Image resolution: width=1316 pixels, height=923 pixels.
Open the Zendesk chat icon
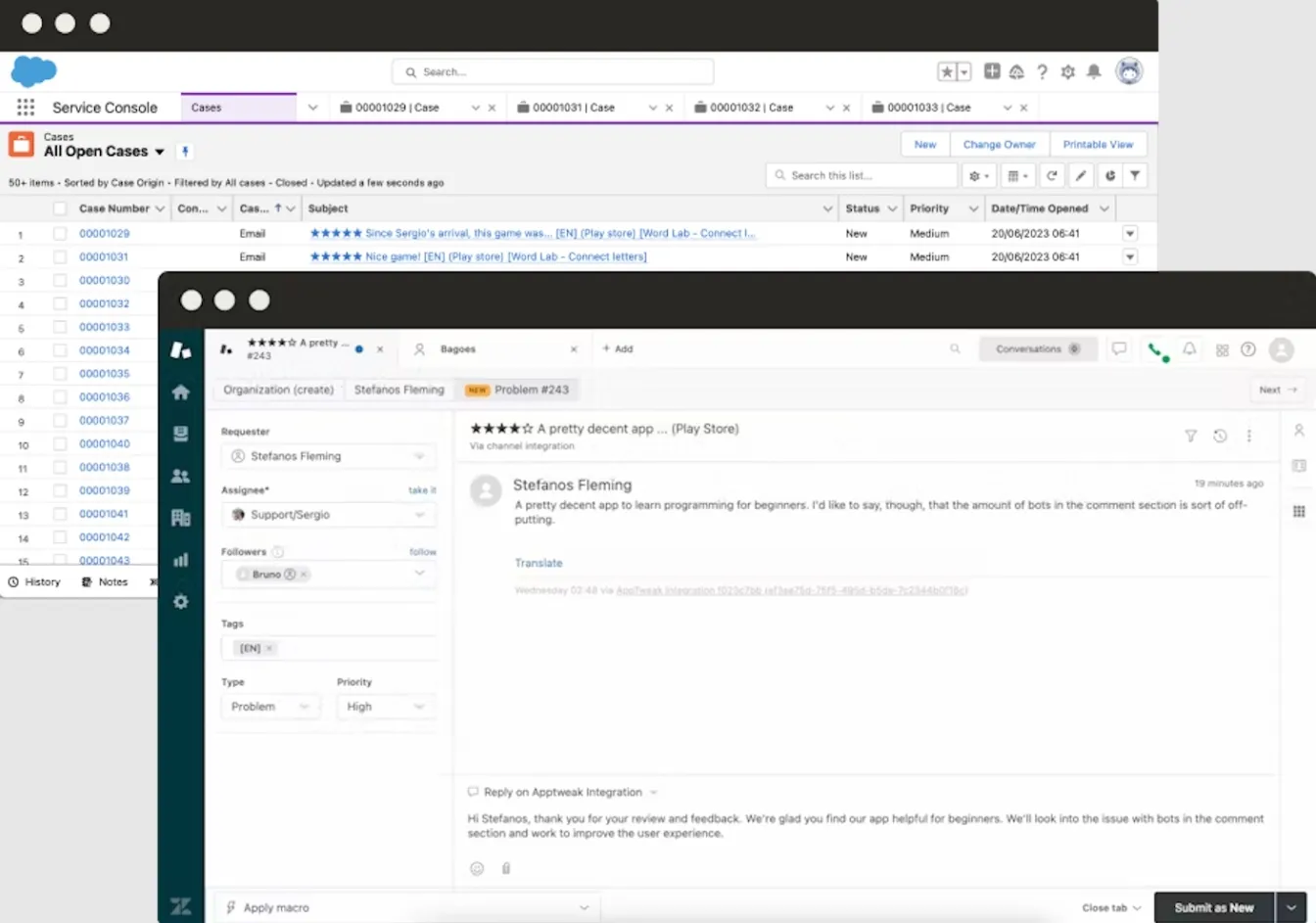coord(1119,349)
